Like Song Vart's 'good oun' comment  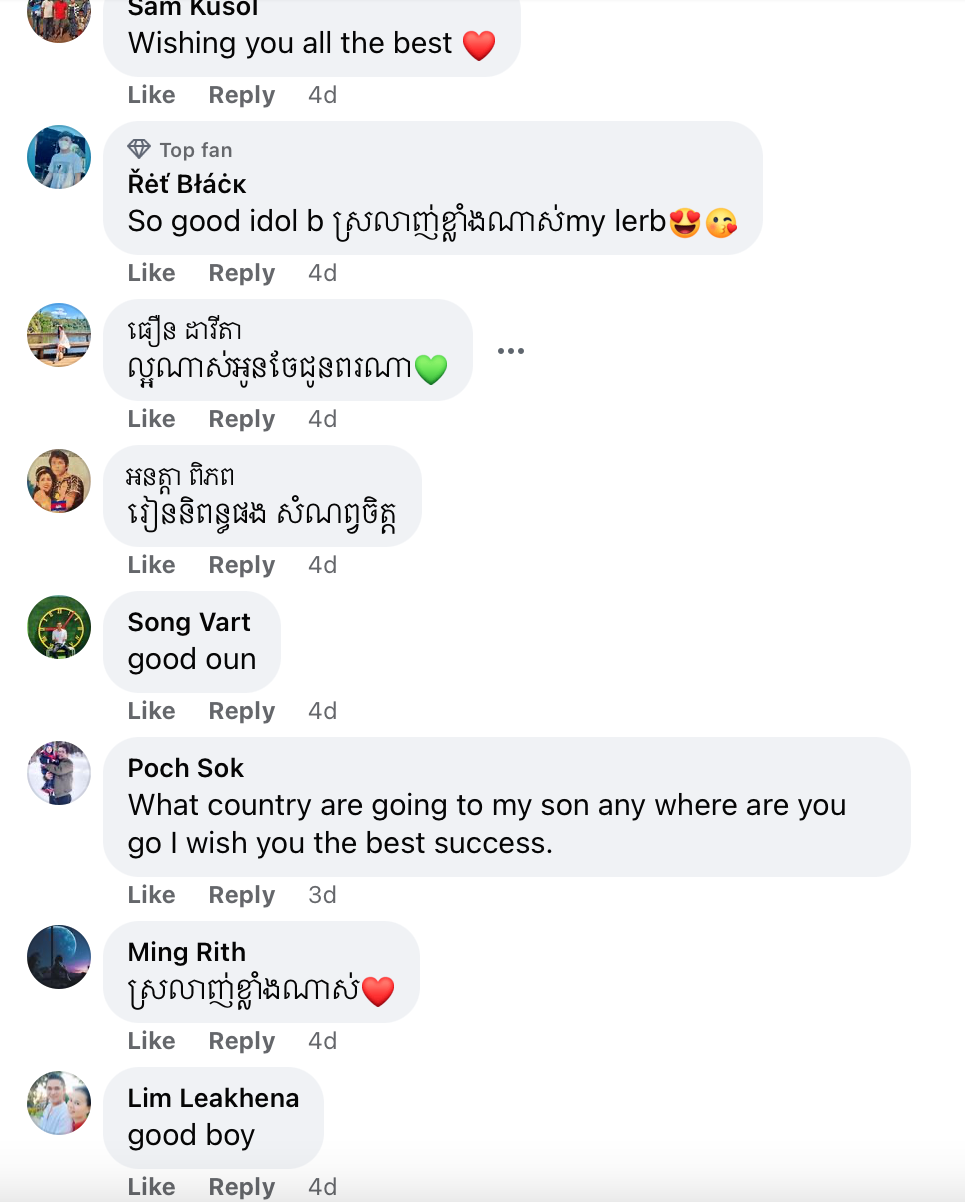point(151,711)
